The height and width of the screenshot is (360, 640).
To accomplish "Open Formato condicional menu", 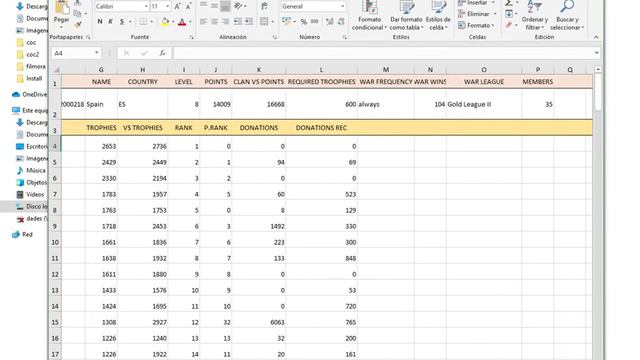I will [369, 15].
